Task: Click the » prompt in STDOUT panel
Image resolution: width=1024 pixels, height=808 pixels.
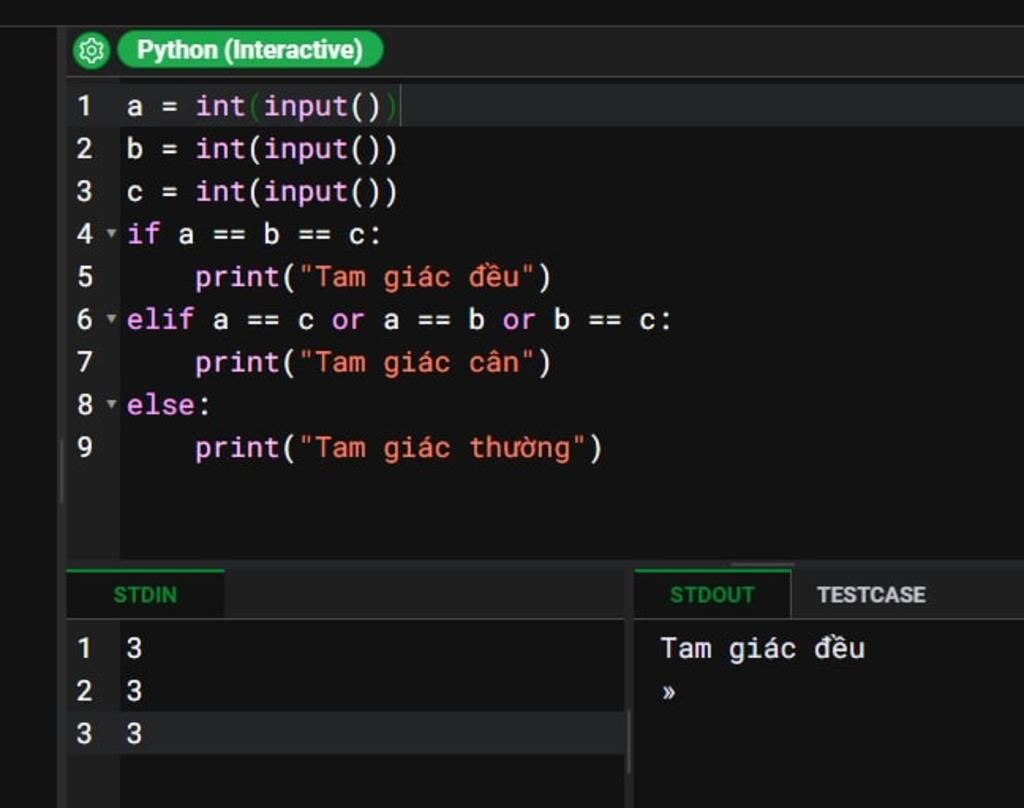Action: point(669,692)
